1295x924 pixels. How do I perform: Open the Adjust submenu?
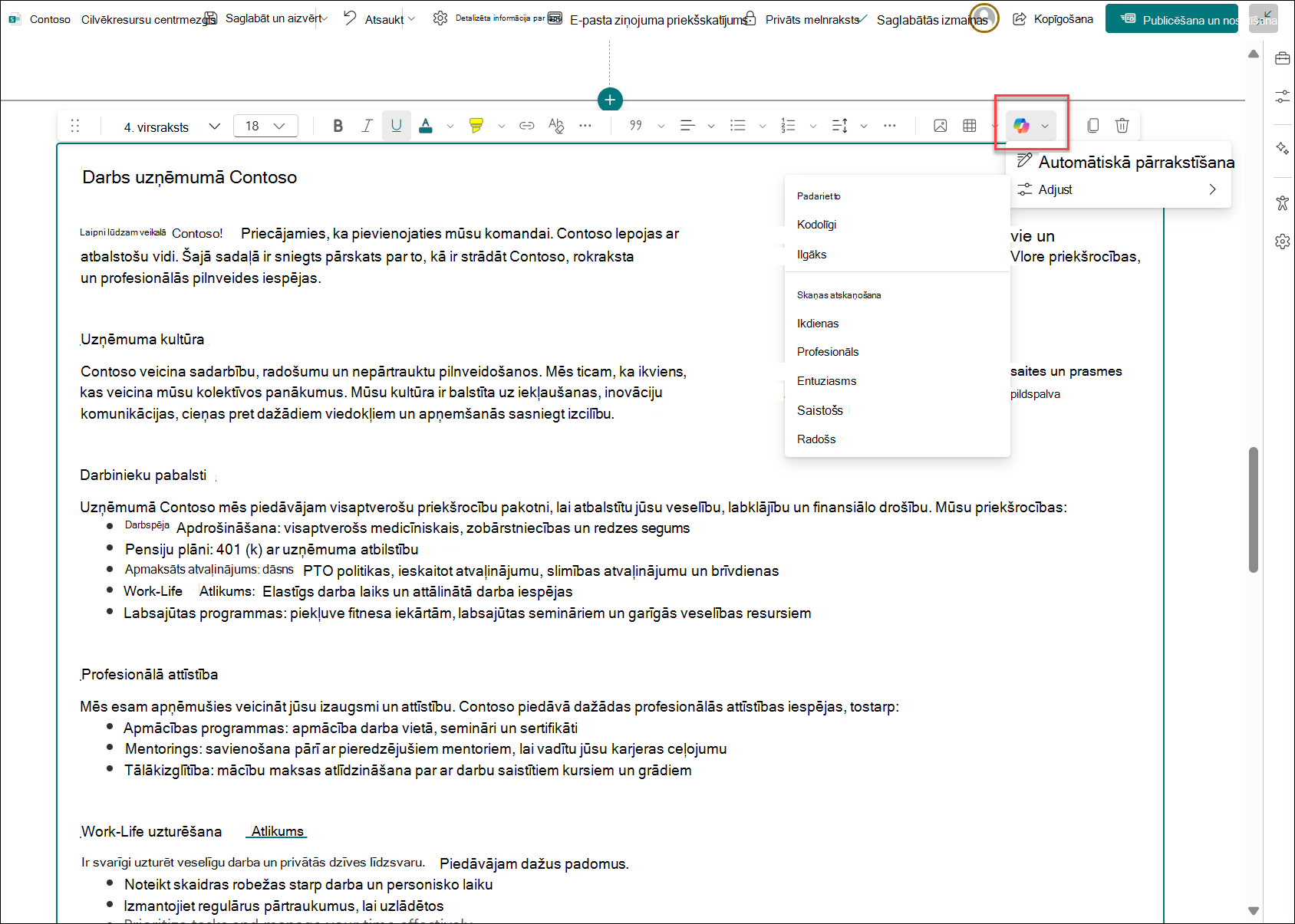click(1119, 189)
